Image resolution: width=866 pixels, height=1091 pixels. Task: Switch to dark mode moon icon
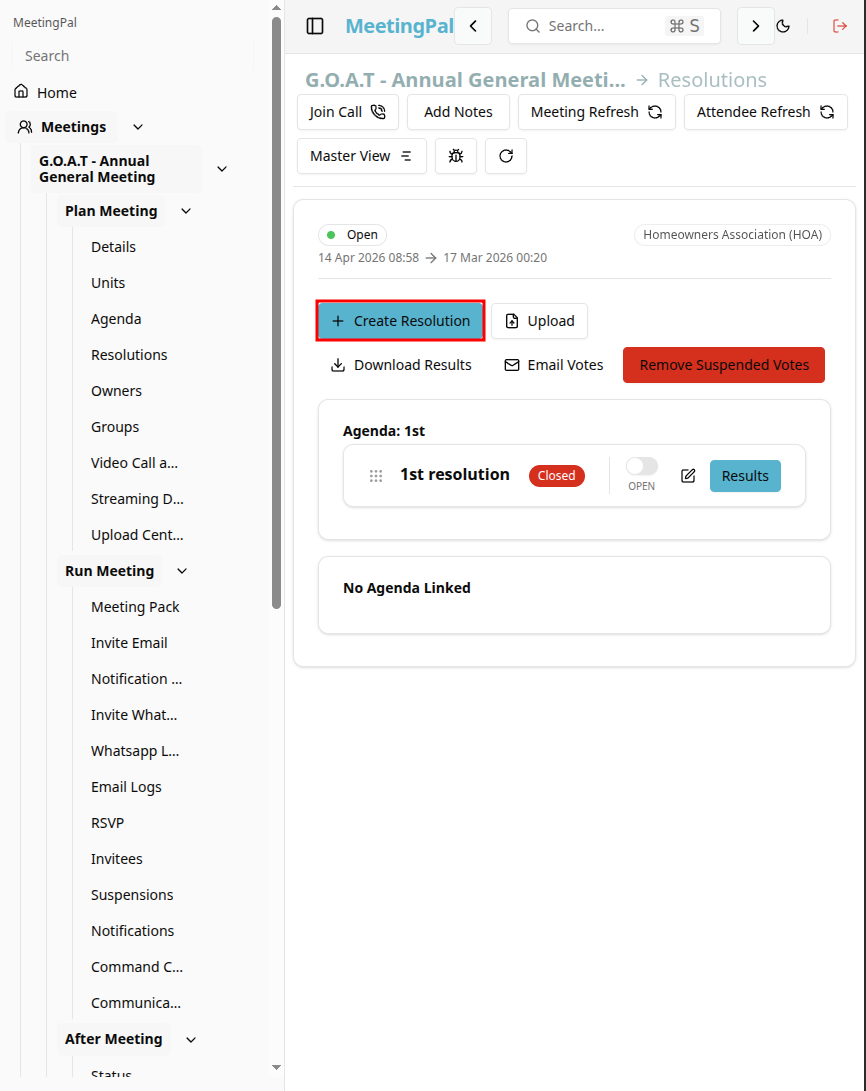(783, 26)
